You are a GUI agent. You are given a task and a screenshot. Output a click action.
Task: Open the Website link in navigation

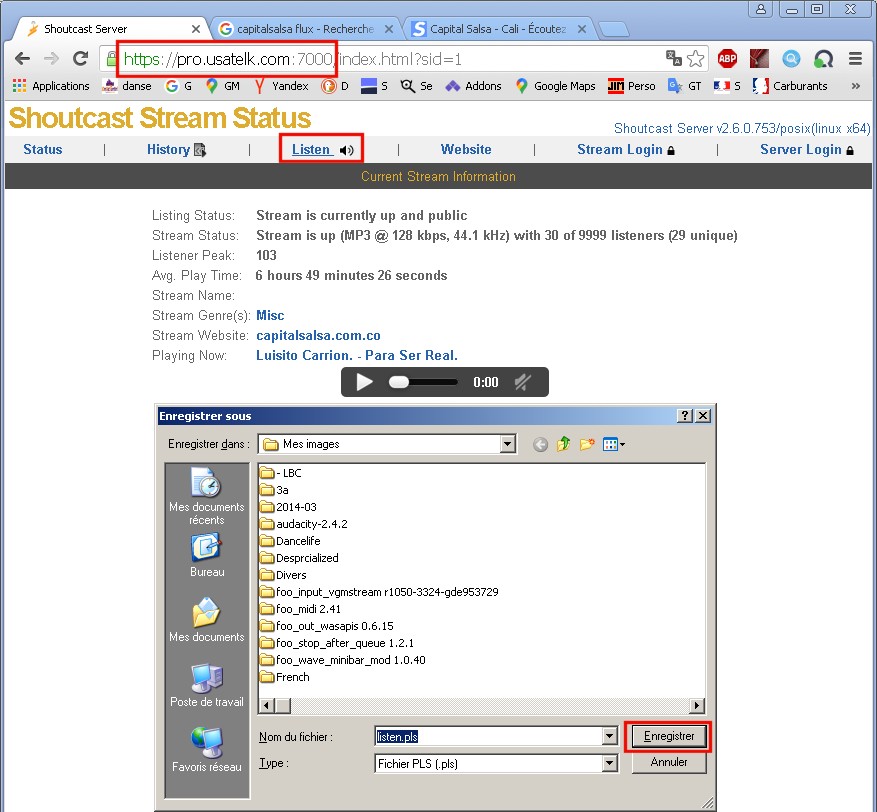(466, 149)
